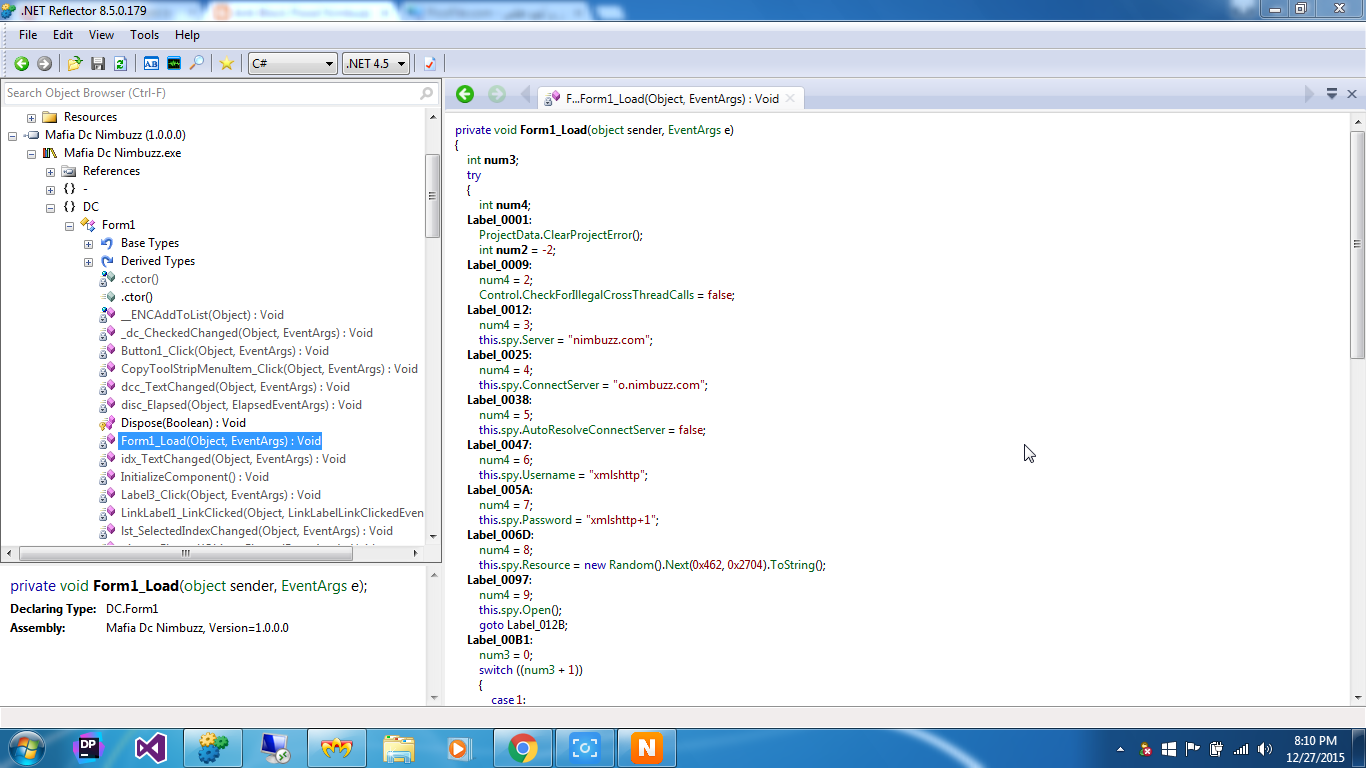Open the code pane tab list dropdown arrow
1366x768 pixels.
coord(1332,94)
